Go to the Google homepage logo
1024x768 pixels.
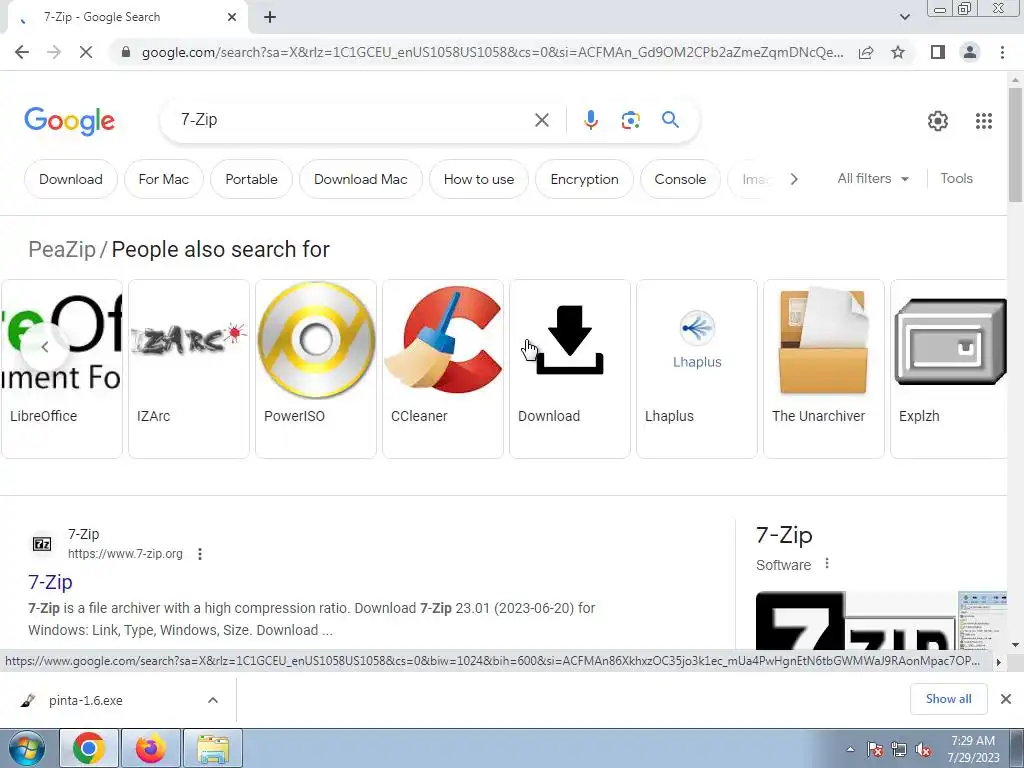pos(69,121)
